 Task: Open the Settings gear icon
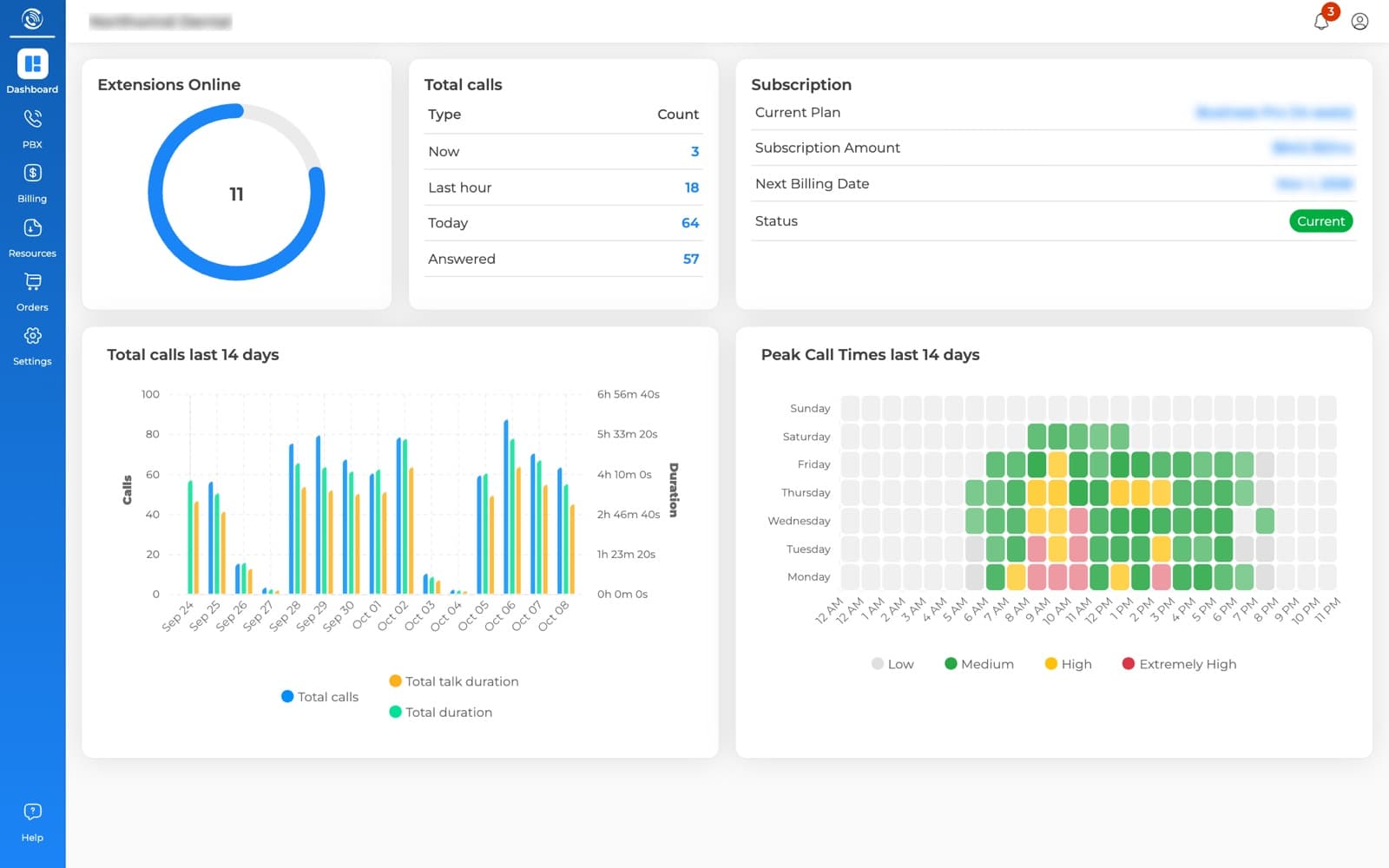coord(32,336)
